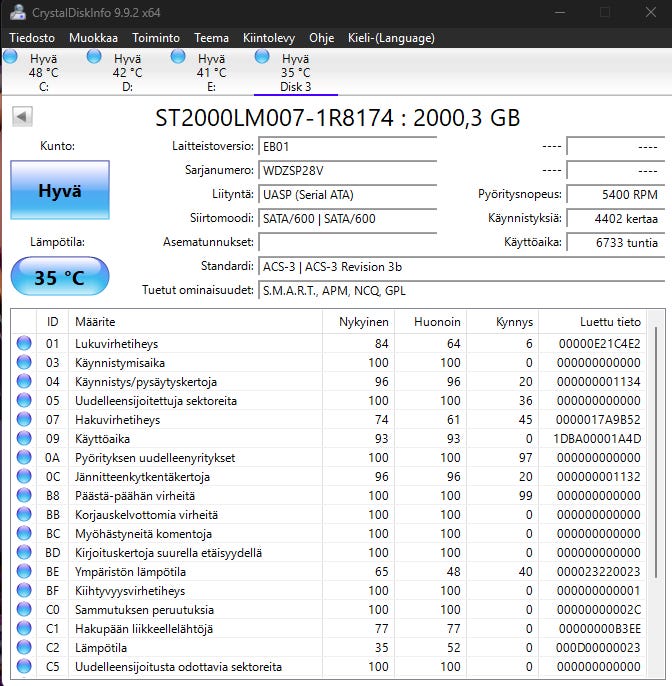Select the Disk 3 tab at 35 °C
The image size is (672, 686).
295,72
